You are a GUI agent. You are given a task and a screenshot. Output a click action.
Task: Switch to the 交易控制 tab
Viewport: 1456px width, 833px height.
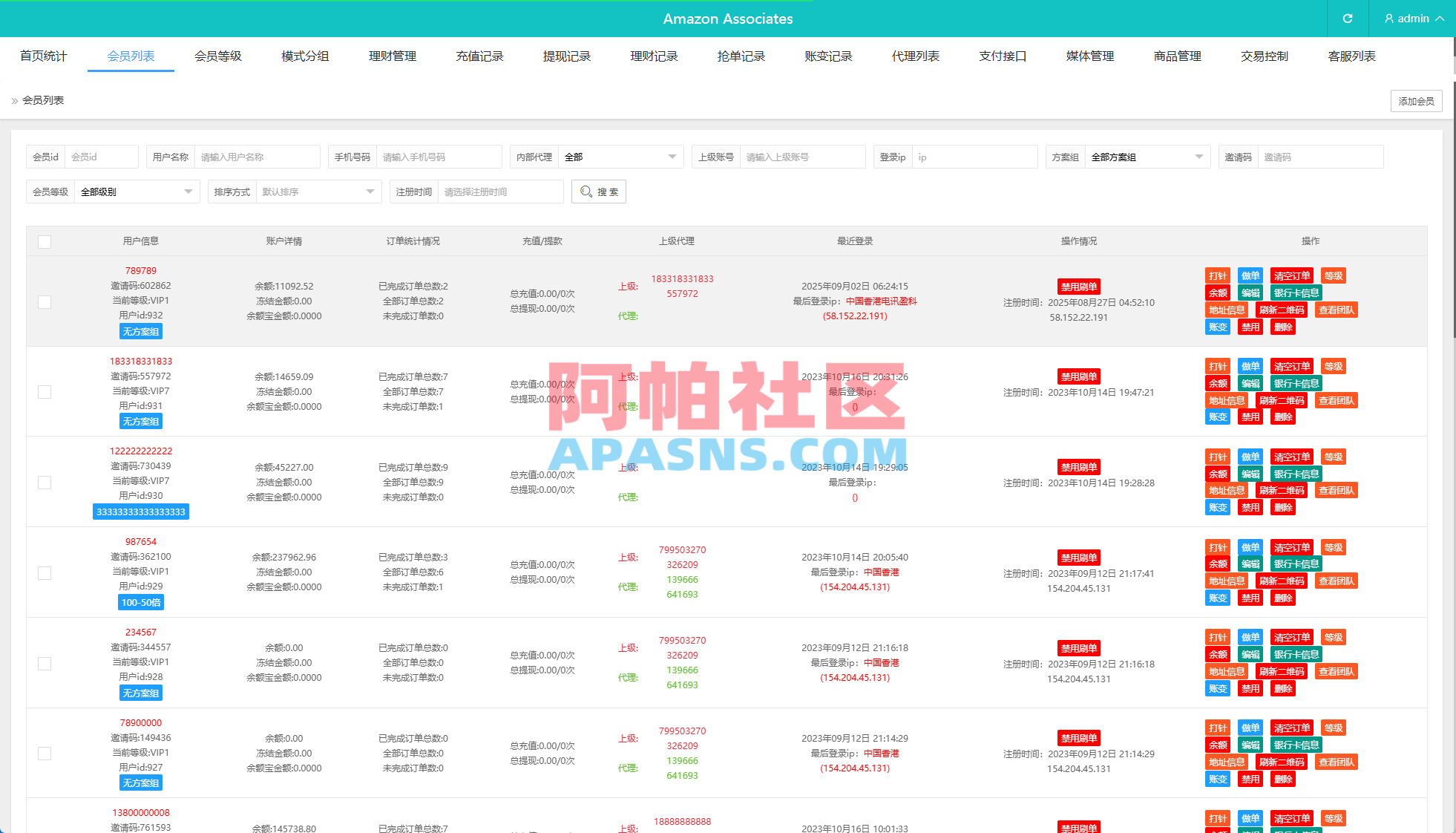coord(1263,56)
